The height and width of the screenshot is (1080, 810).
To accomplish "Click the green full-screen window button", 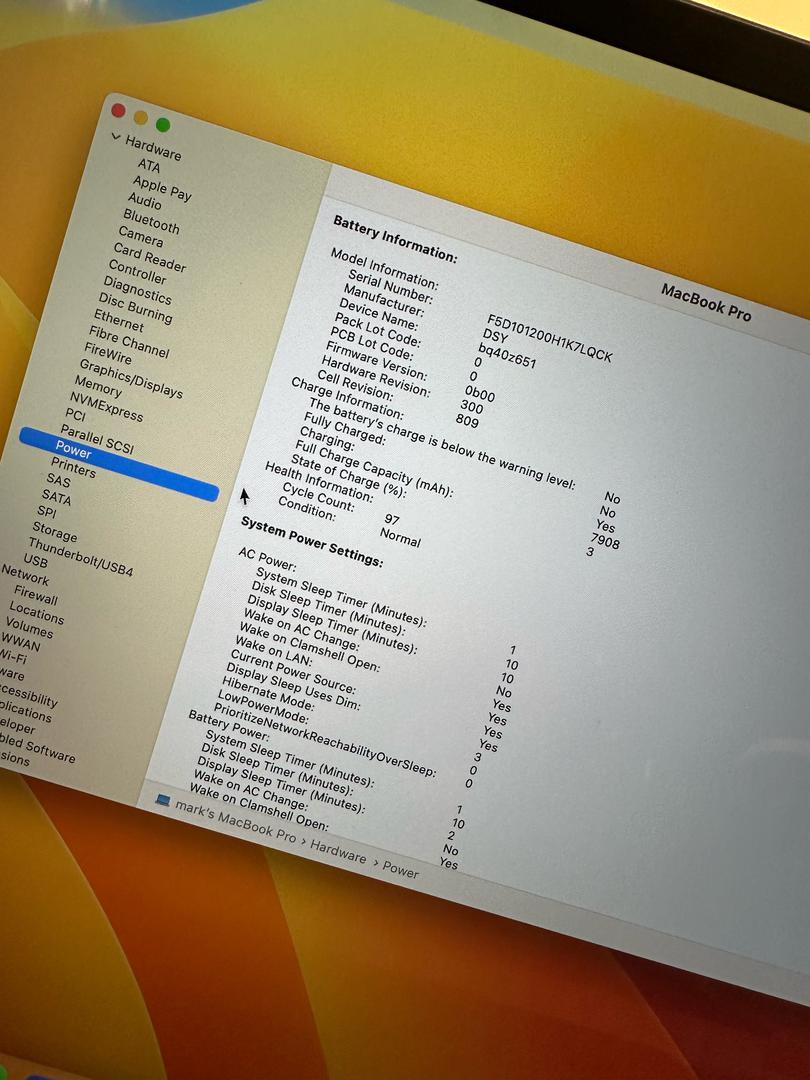I will click(162, 125).
